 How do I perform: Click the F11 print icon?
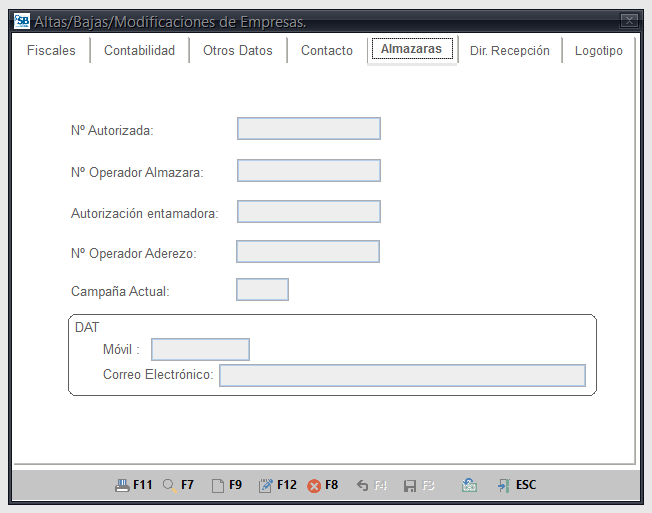coord(122,485)
